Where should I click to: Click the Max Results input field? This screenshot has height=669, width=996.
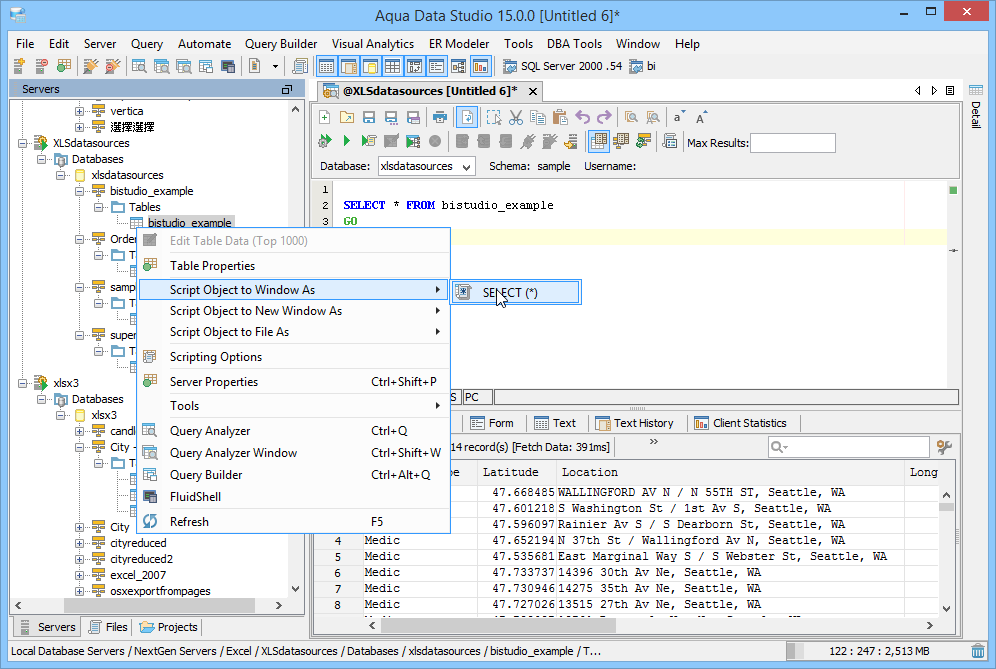[x=793, y=143]
